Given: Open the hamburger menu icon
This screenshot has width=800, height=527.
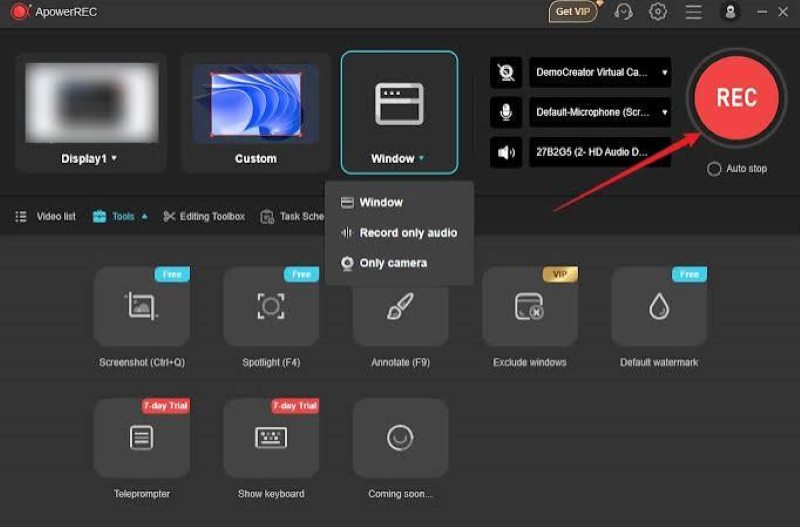Looking at the screenshot, I should (x=693, y=11).
